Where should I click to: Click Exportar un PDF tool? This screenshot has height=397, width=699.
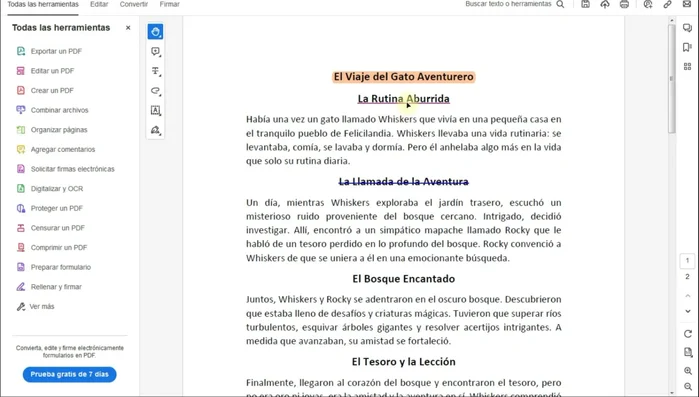pyautogui.click(x=56, y=51)
